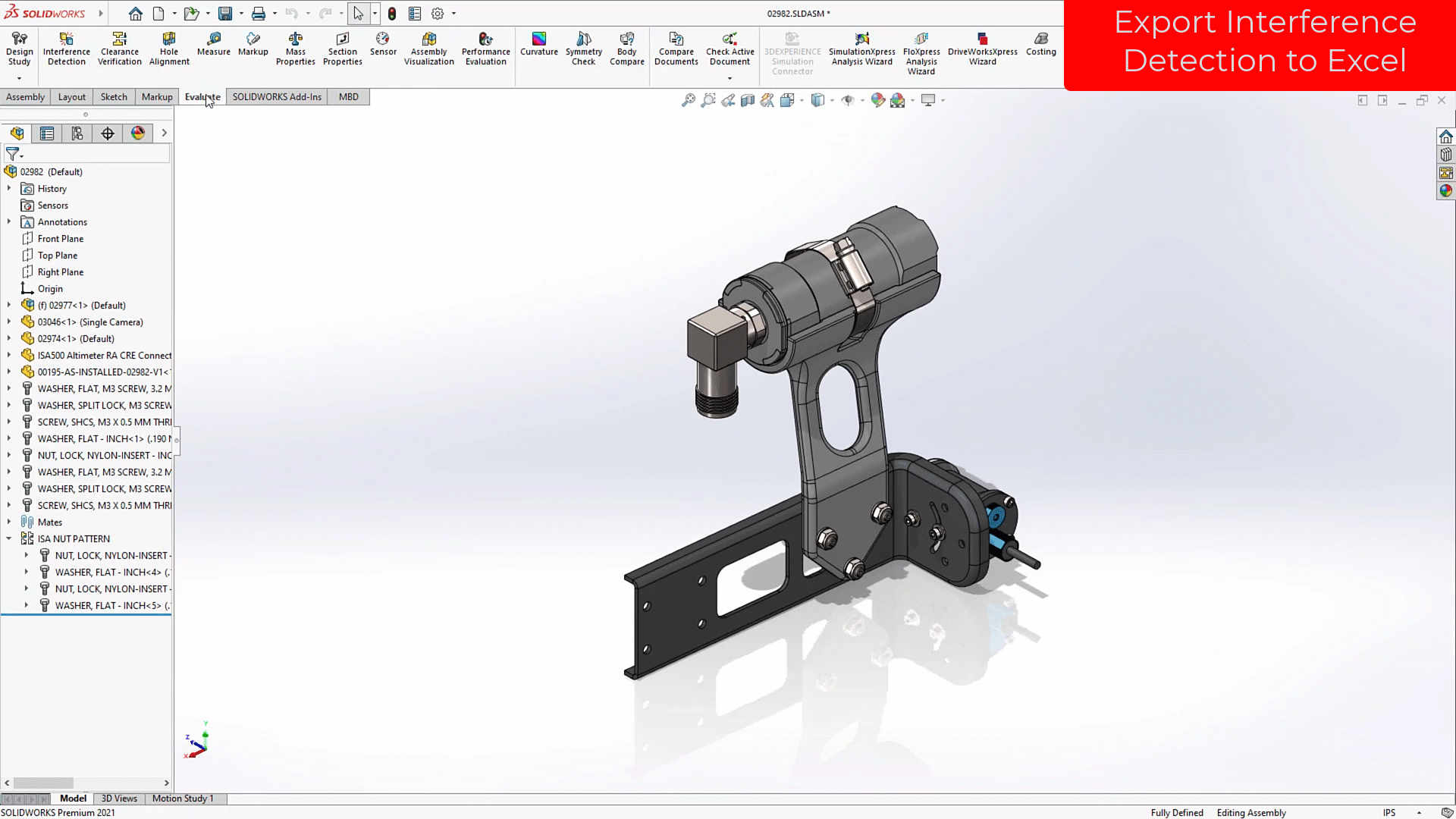
Task: Click Zoom to Fit in view toolbar
Action: 688,100
